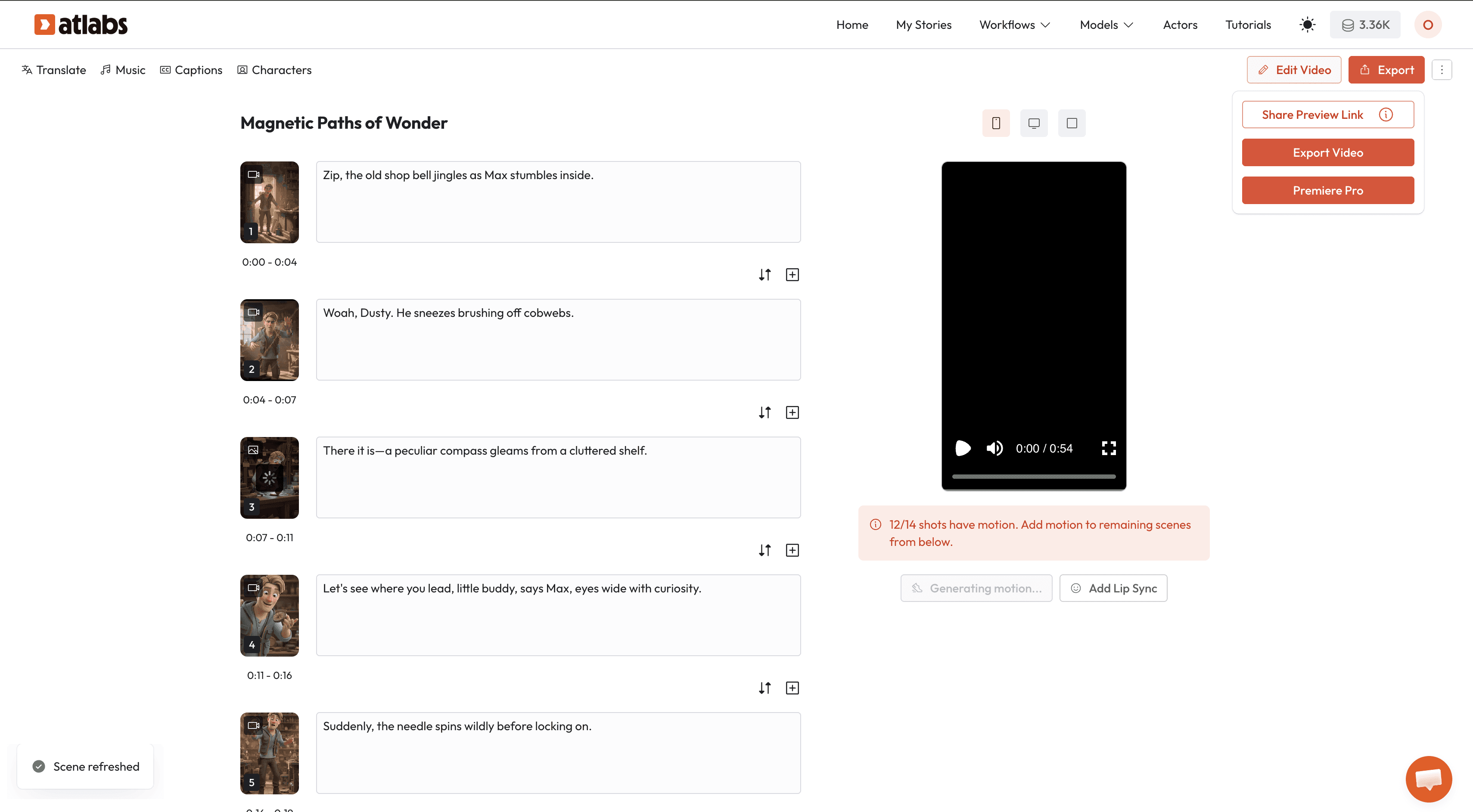1473x812 pixels.
Task: Mute the video preview volume
Action: pos(994,448)
